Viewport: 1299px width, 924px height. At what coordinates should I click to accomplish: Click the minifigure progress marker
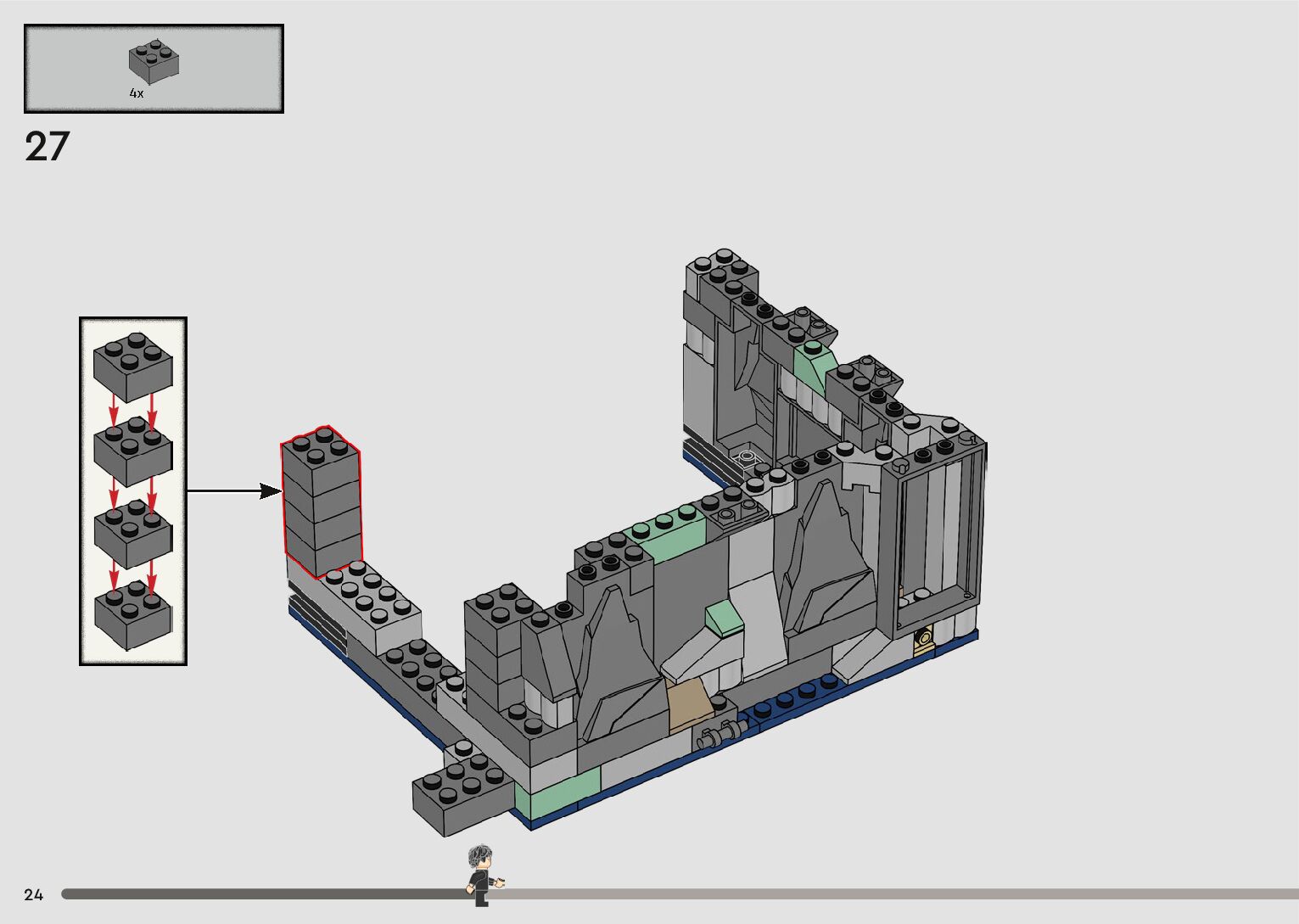coord(483,874)
